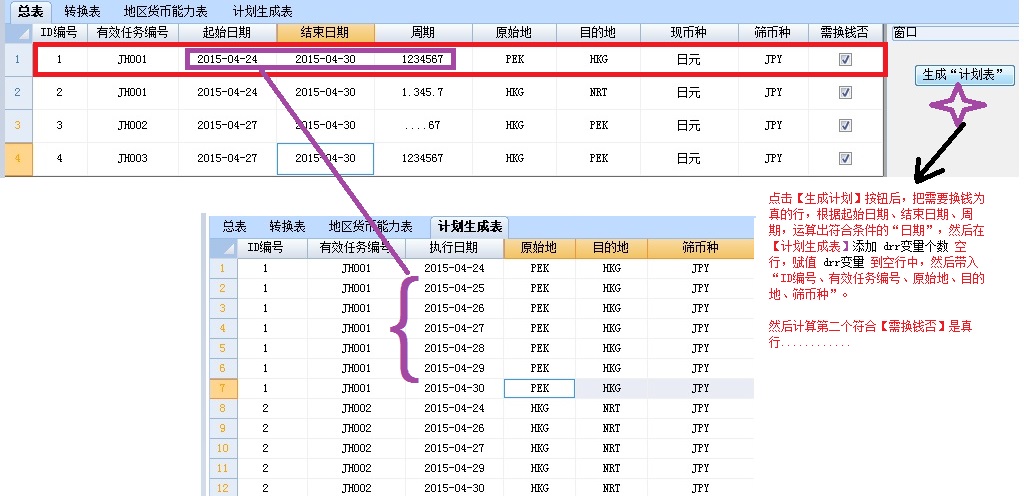Viewport: 1024px width, 496px height.
Task: Click the 2015-04-25 执行日期 cell
Action: pyautogui.click(x=455, y=288)
